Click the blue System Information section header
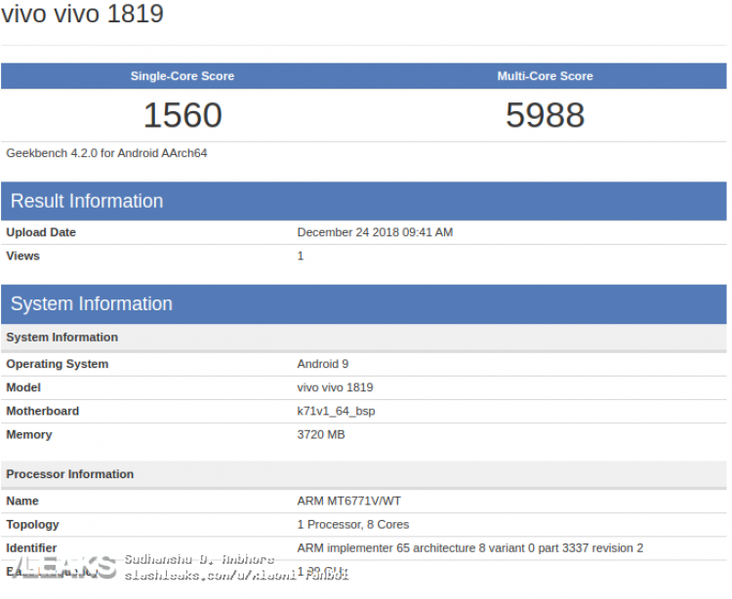The width and height of the screenshot is (732, 599). pos(364,304)
